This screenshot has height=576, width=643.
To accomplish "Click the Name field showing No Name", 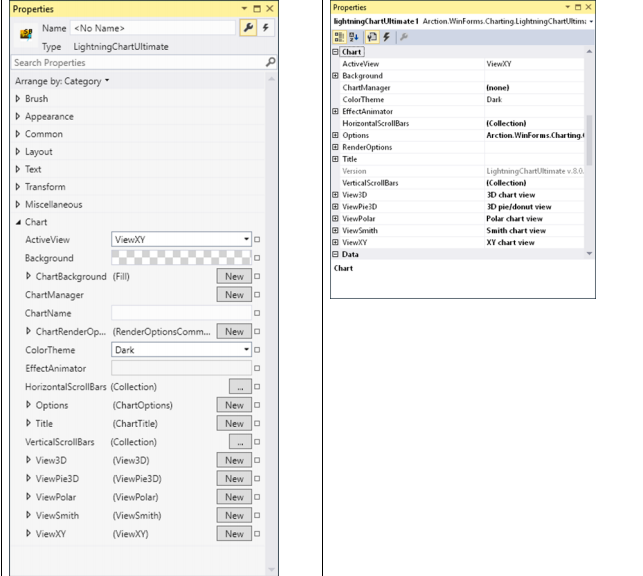I will pos(153,28).
